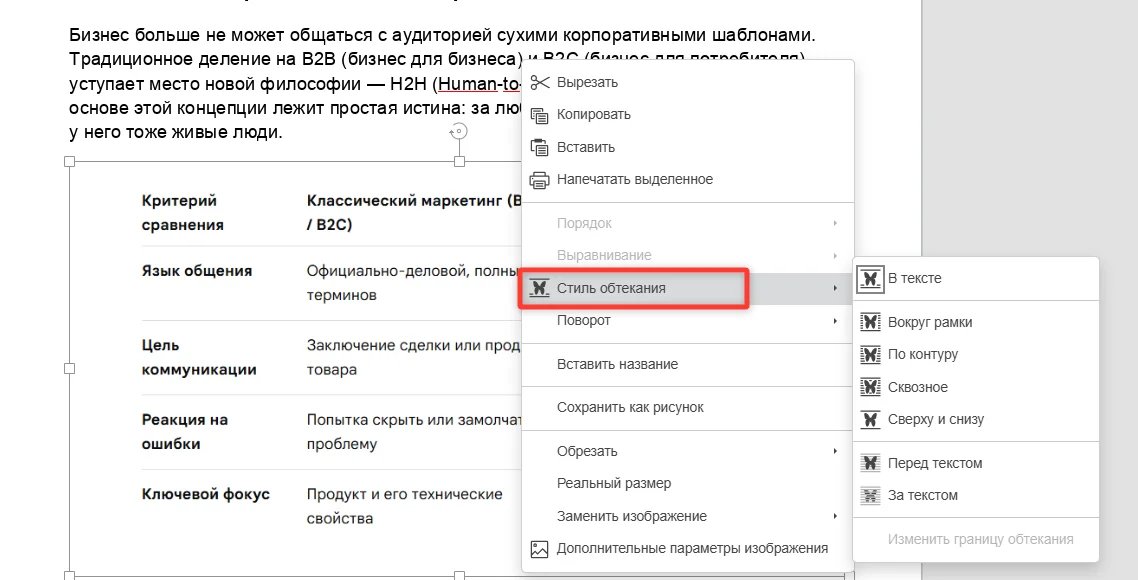Select the "За текстом" wrap icon
The height and width of the screenshot is (580, 1138).
coord(870,495)
